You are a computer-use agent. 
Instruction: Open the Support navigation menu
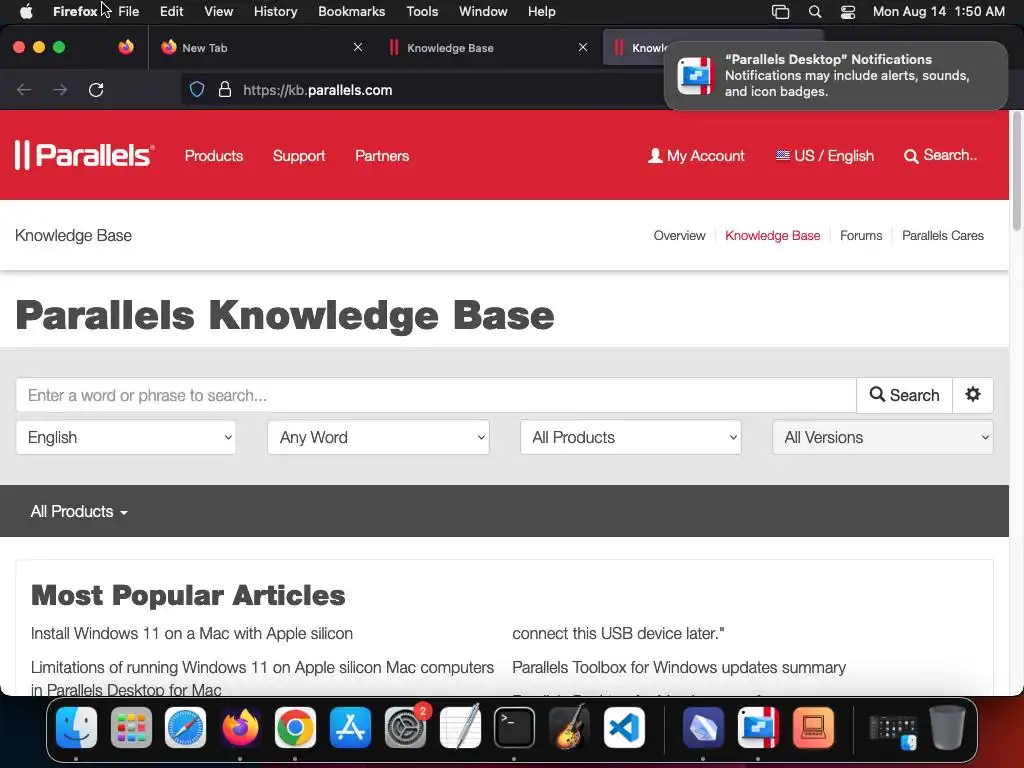(x=299, y=155)
